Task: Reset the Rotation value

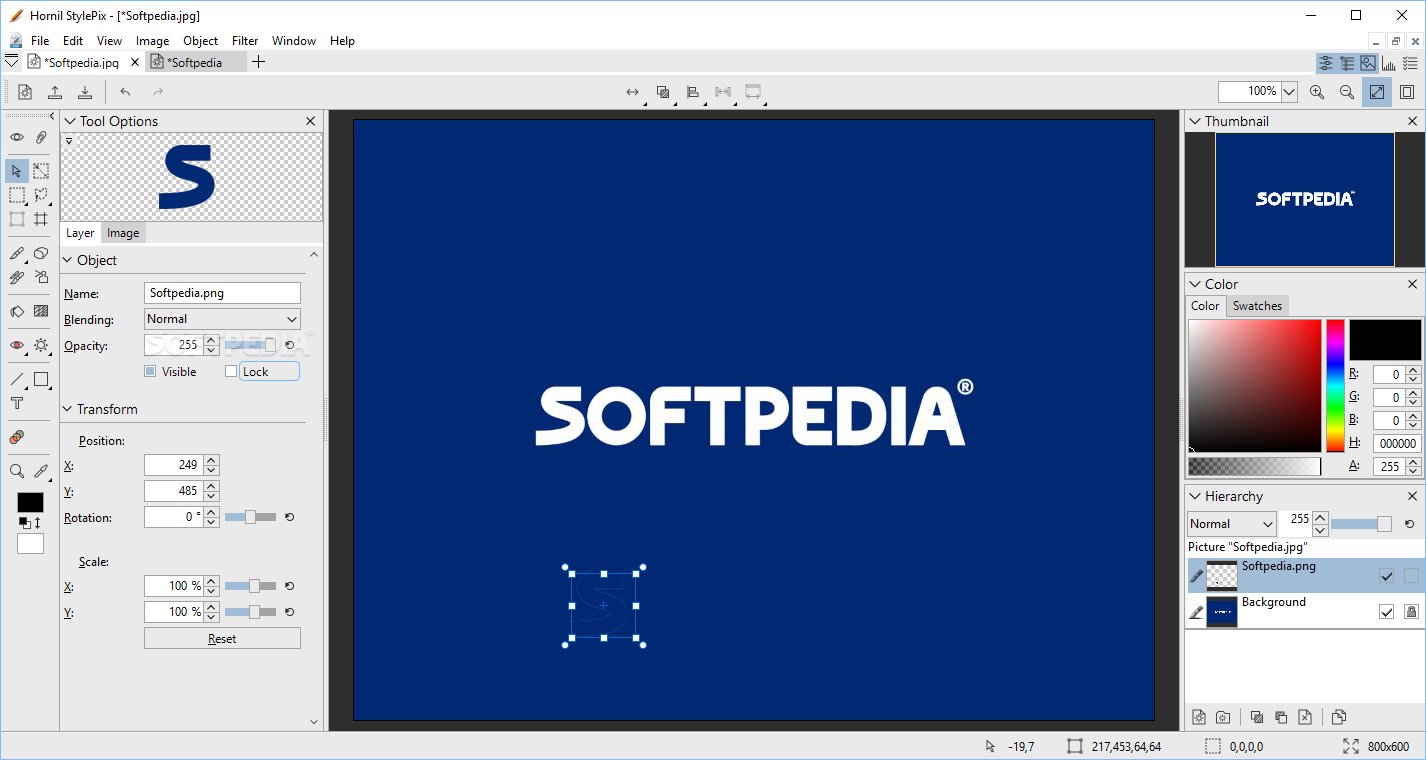Action: pyautogui.click(x=289, y=517)
